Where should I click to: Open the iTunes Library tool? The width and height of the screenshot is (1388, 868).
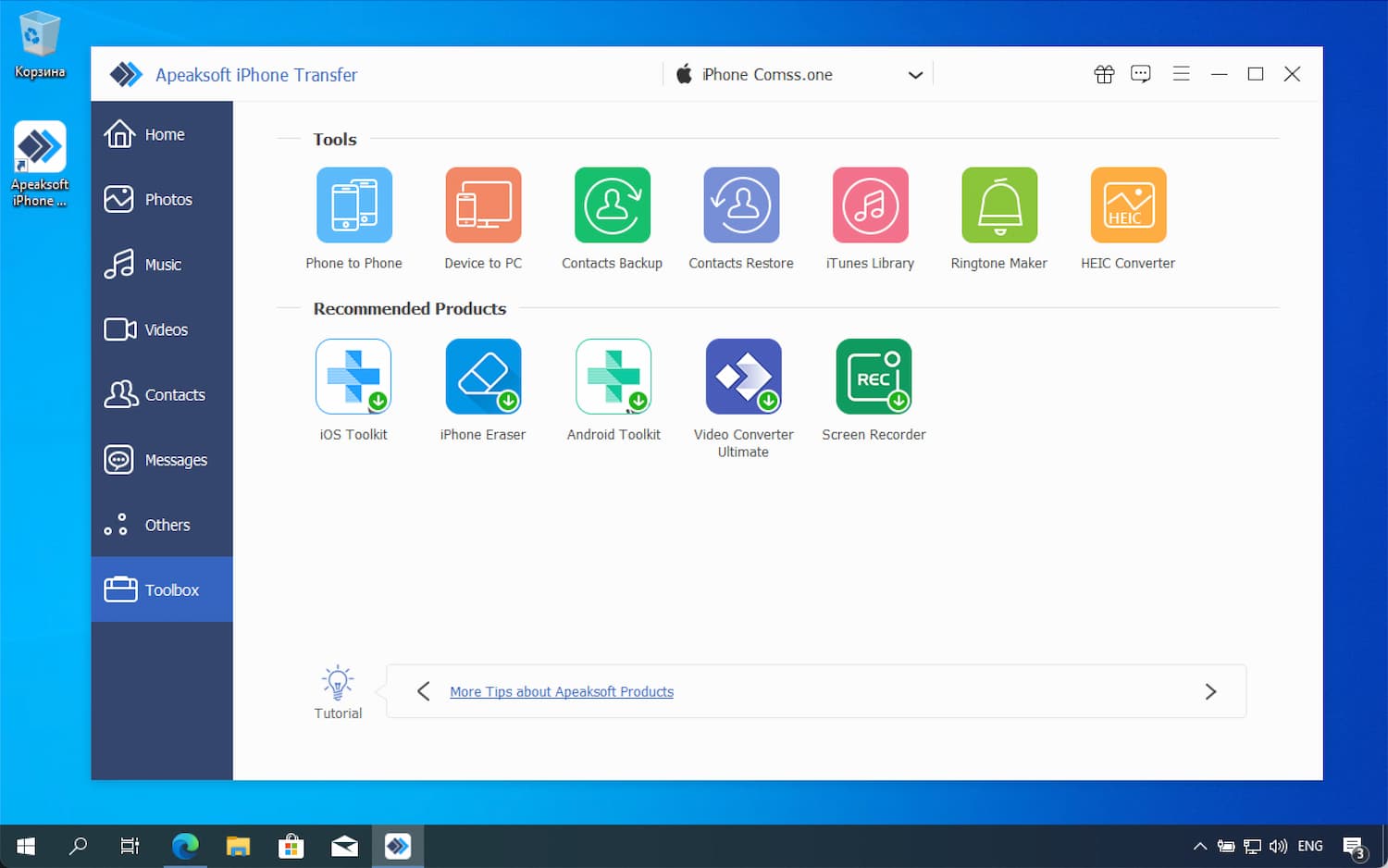point(870,205)
